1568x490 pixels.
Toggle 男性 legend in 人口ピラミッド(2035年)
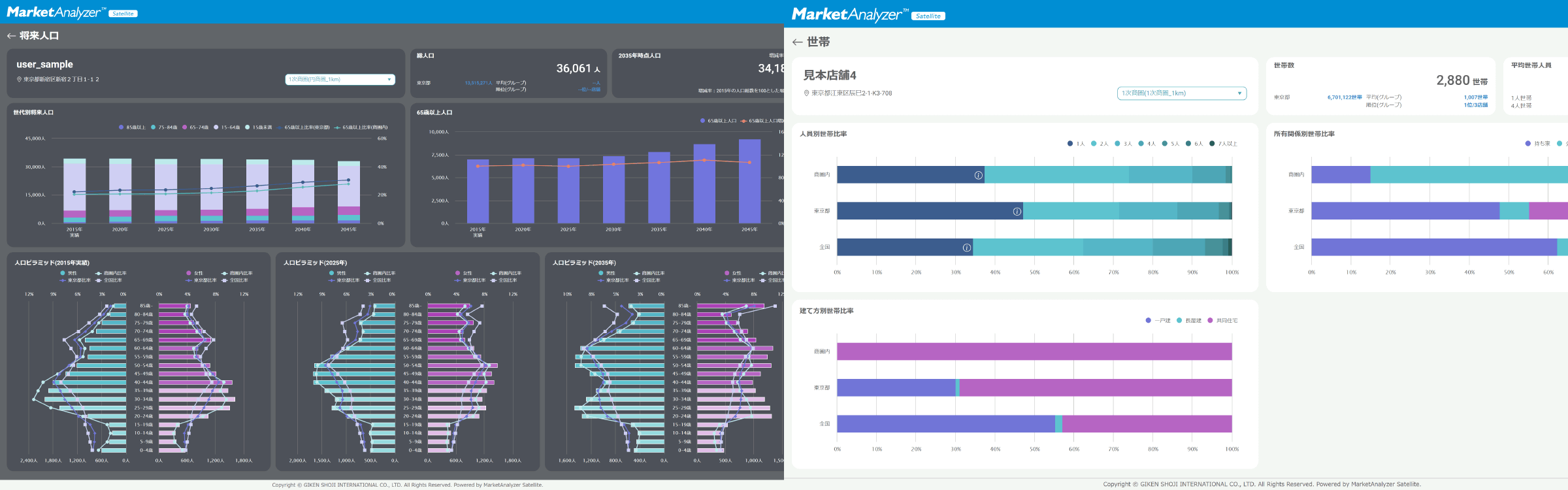click(607, 274)
